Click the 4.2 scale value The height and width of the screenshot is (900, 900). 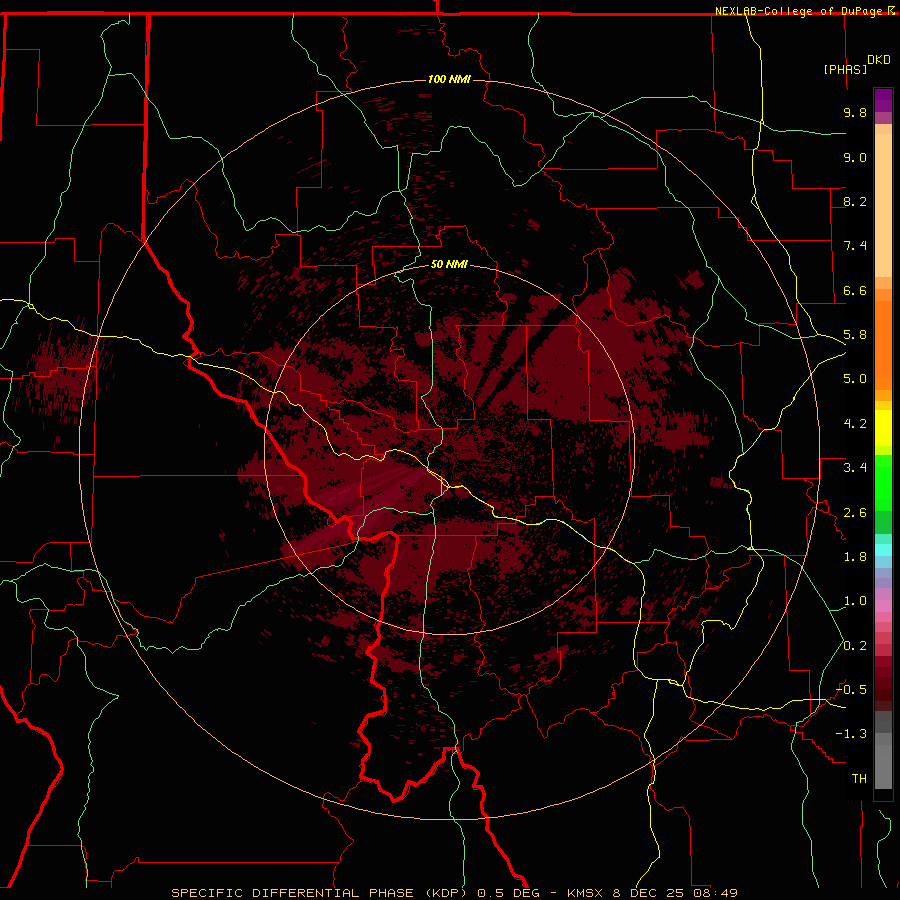click(x=855, y=424)
